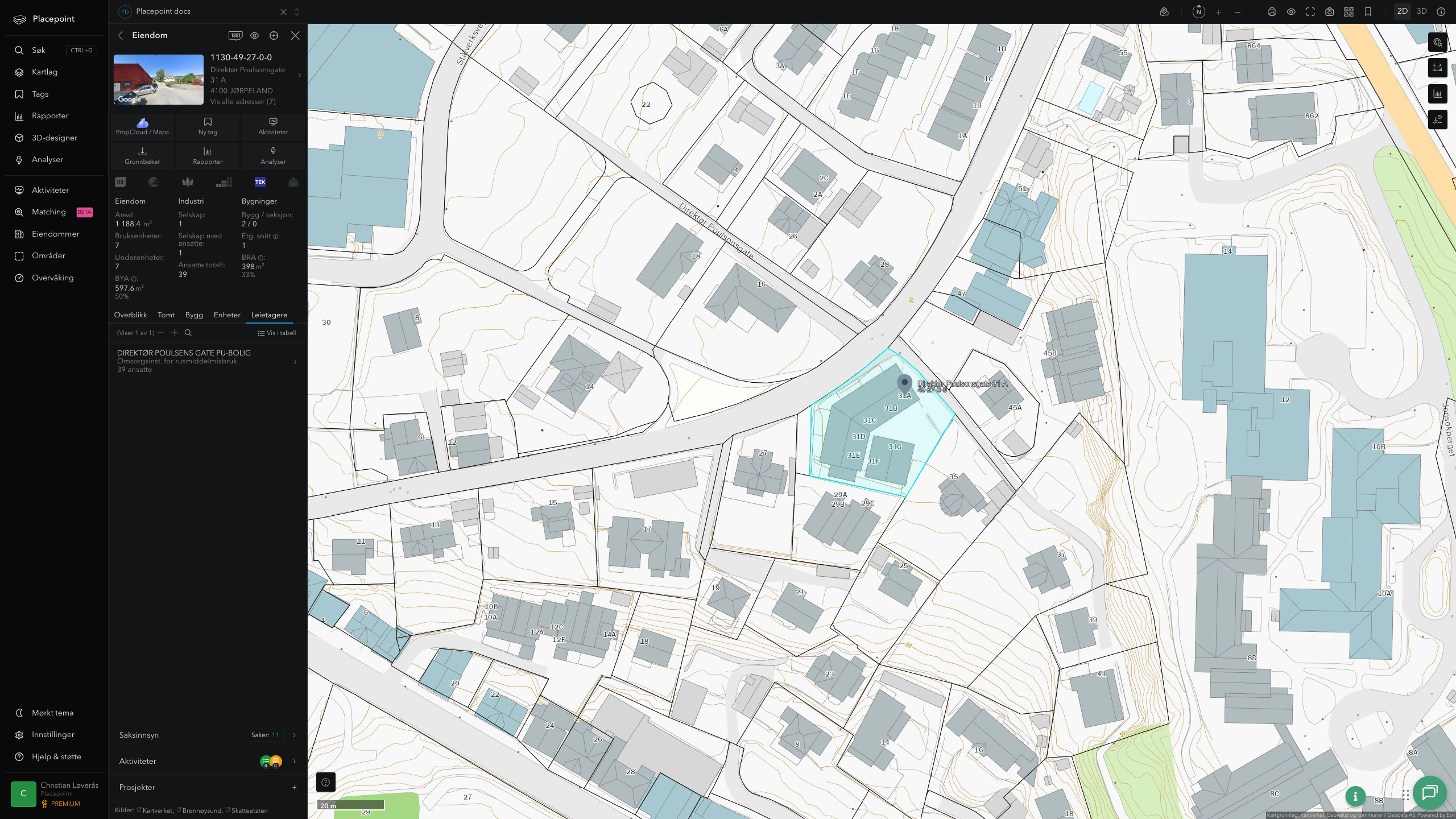Switch the map to 2D view
The image size is (1456, 819).
(1403, 11)
